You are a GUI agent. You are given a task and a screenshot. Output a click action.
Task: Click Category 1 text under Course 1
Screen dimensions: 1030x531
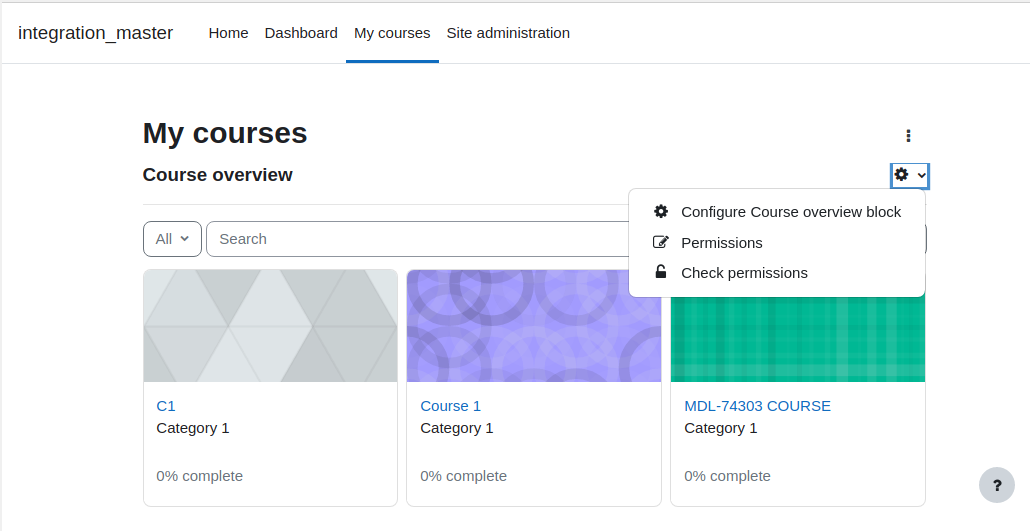click(x=457, y=428)
